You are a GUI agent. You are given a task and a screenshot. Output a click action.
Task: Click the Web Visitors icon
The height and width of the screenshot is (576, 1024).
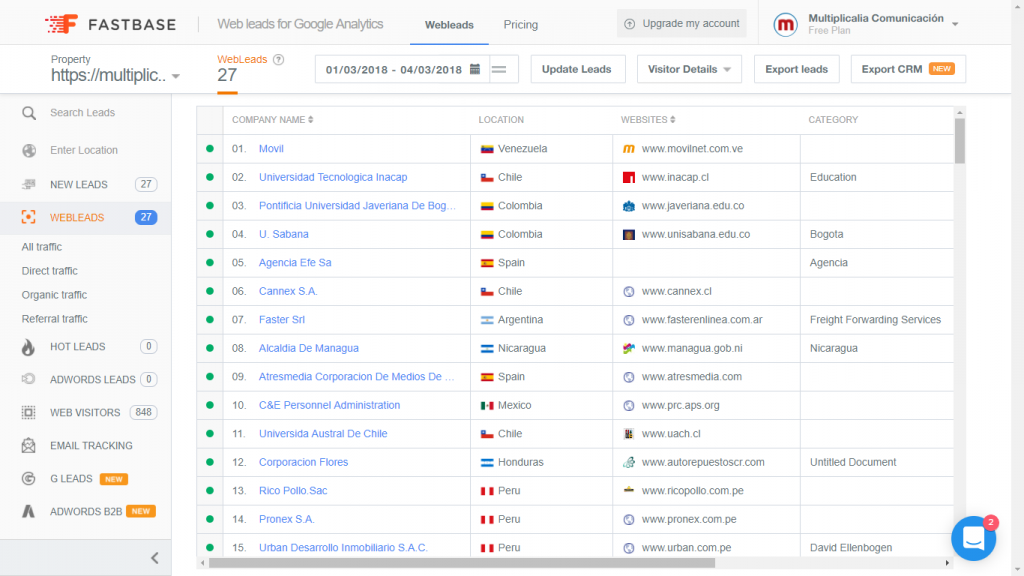pyautogui.click(x=29, y=413)
